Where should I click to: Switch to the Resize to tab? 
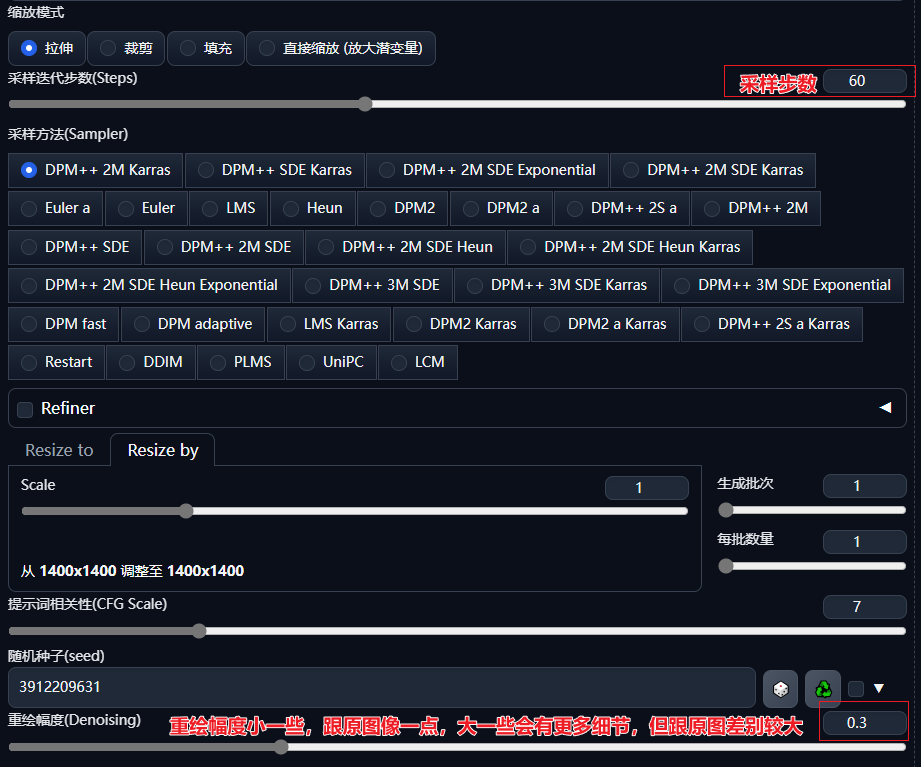click(x=59, y=450)
